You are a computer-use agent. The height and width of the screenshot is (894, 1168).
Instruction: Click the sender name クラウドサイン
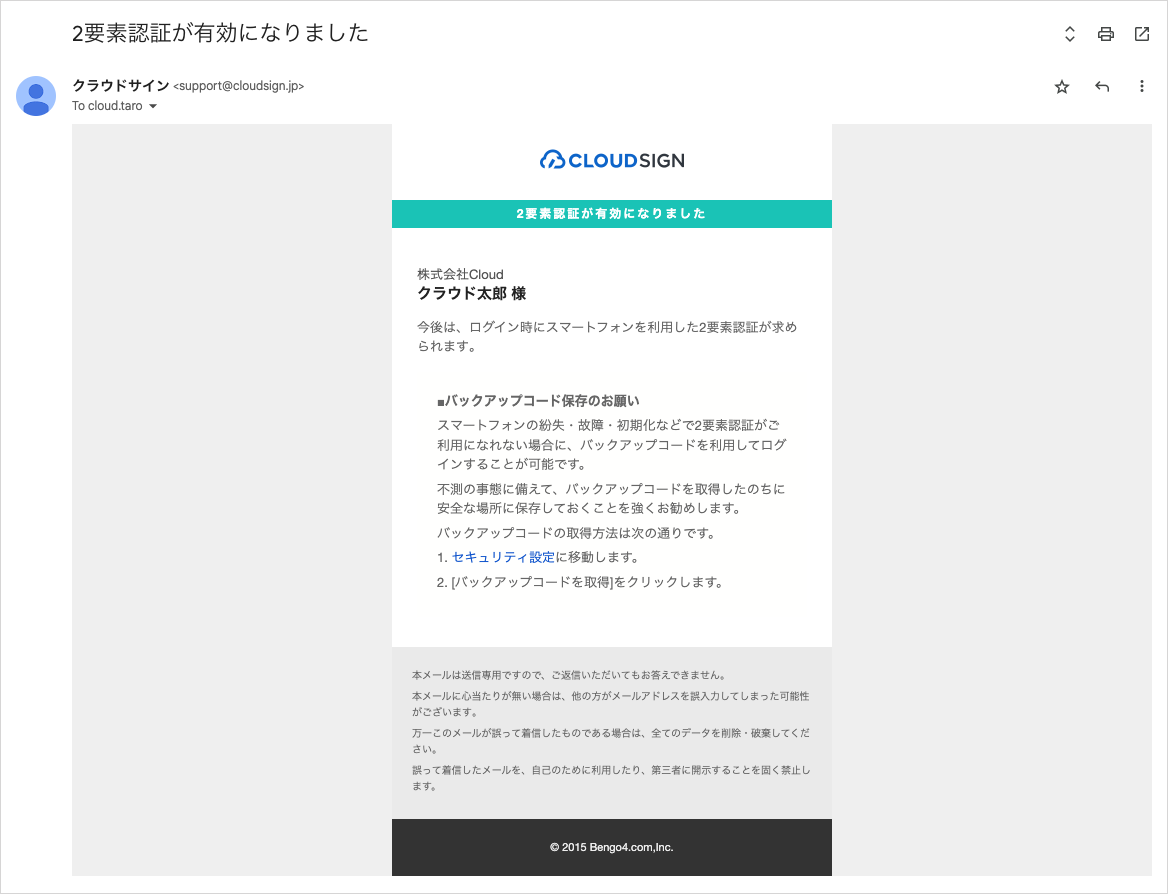pos(121,86)
